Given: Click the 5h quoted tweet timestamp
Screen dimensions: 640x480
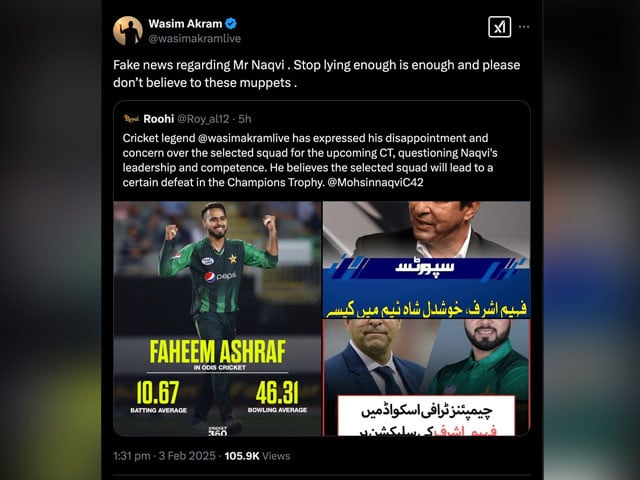Looking at the screenshot, I should 245,119.
